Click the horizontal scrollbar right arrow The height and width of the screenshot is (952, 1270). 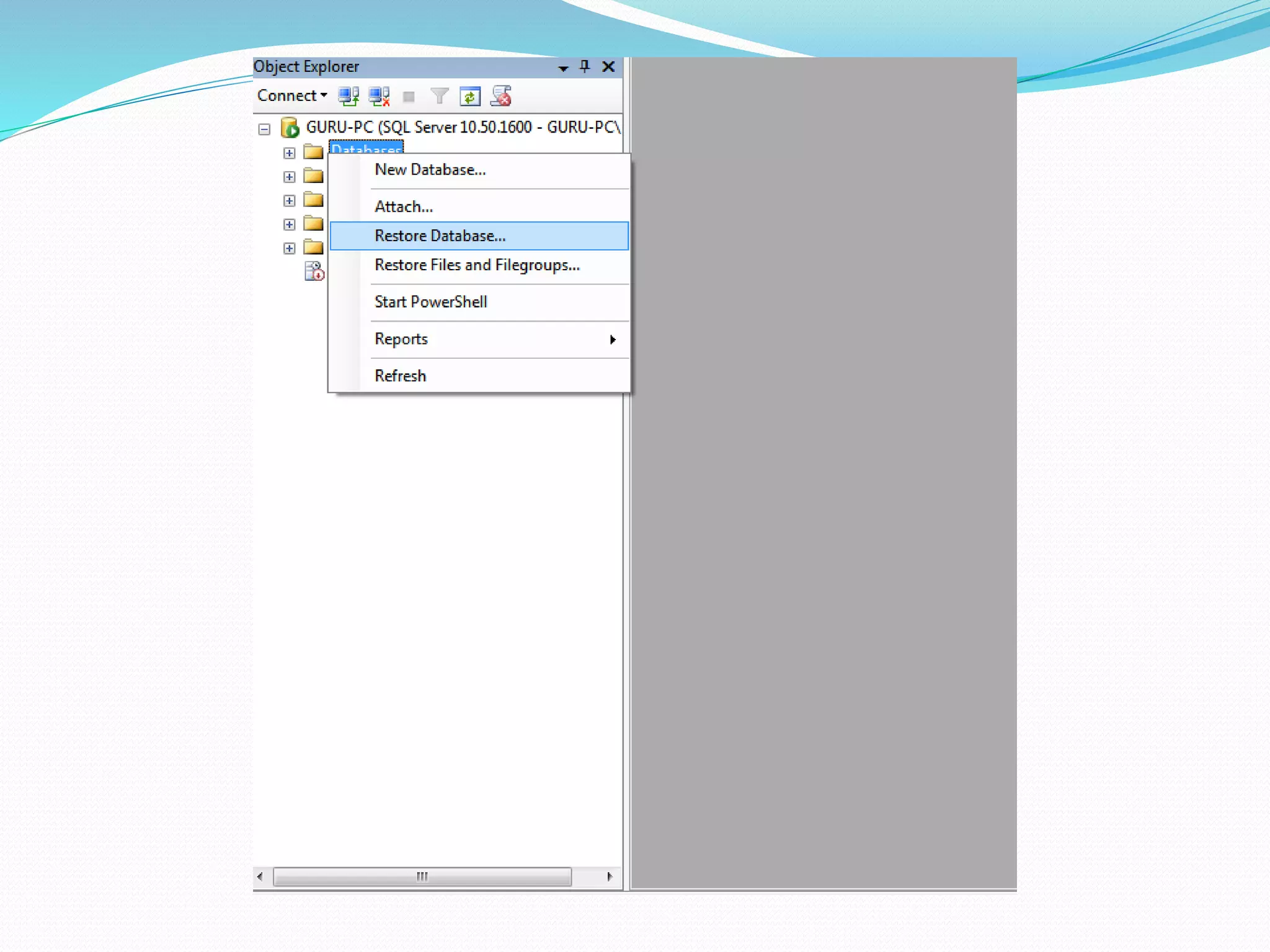tap(610, 876)
